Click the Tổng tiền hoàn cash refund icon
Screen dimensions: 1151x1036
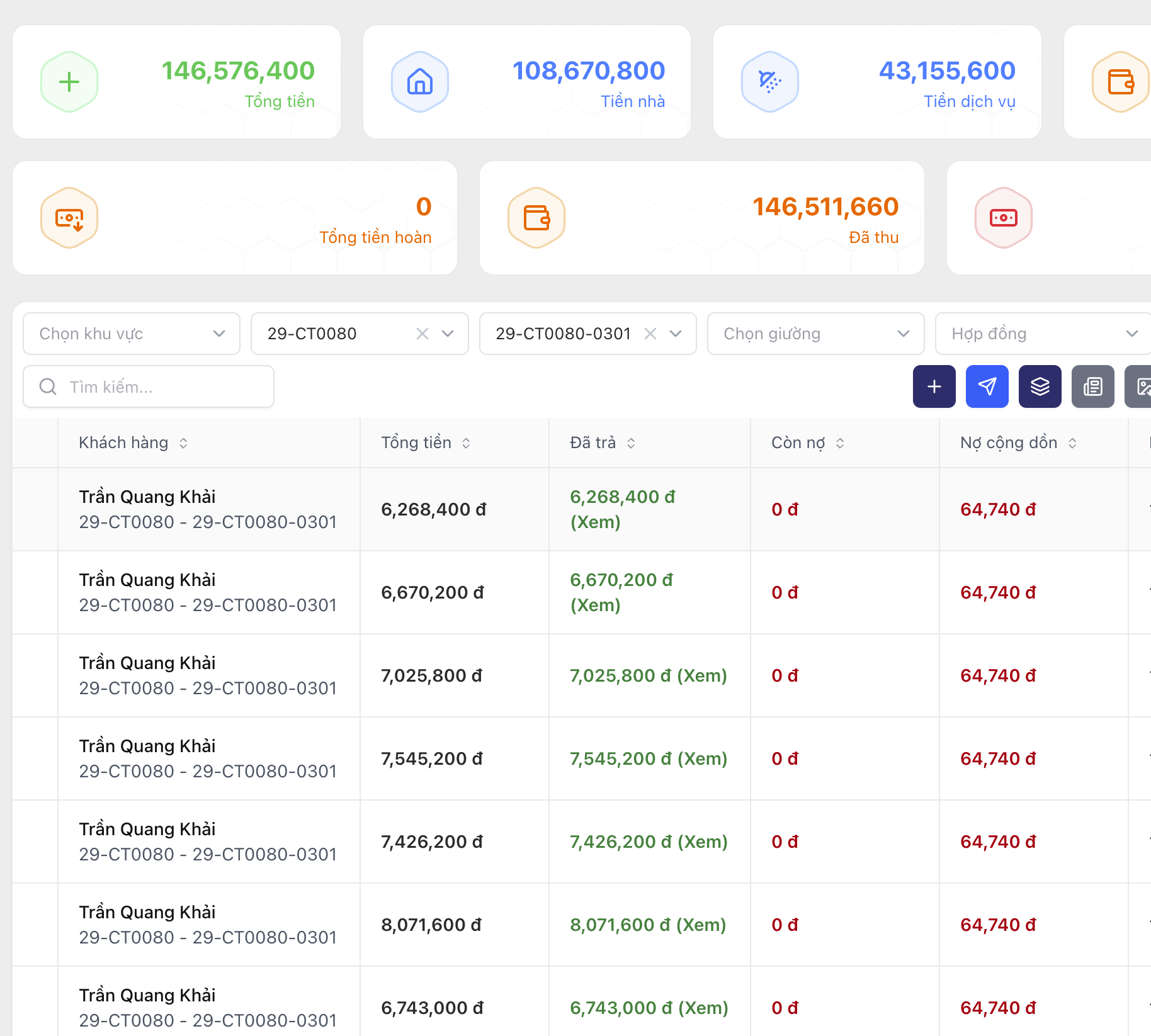point(69,218)
